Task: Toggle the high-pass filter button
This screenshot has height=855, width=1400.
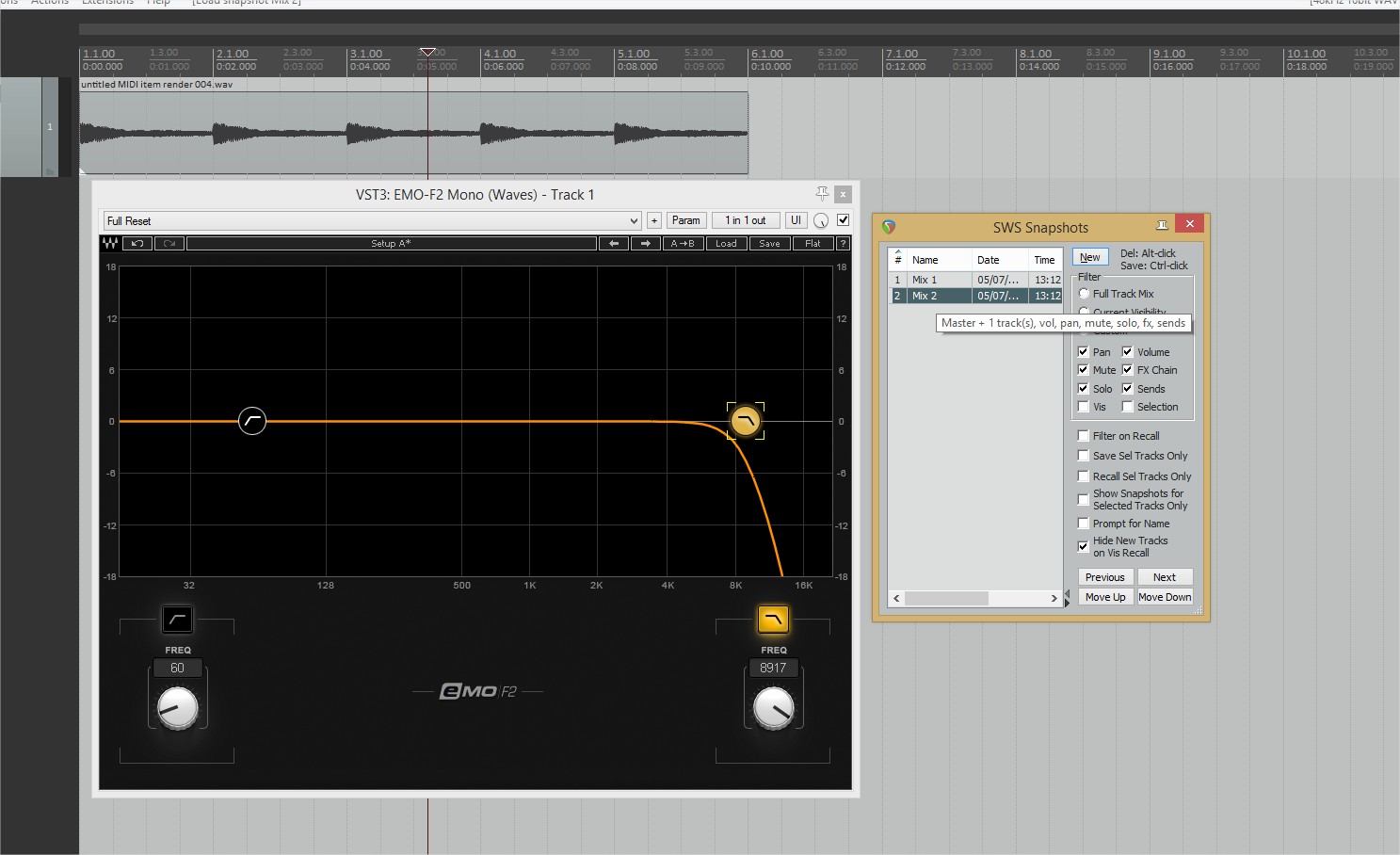Action: [177, 619]
